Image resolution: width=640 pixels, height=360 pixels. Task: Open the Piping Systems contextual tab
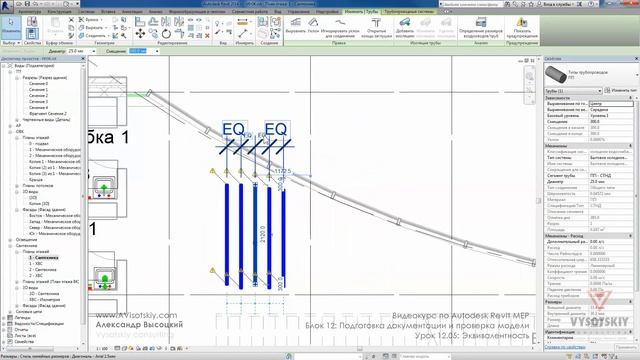coord(409,12)
